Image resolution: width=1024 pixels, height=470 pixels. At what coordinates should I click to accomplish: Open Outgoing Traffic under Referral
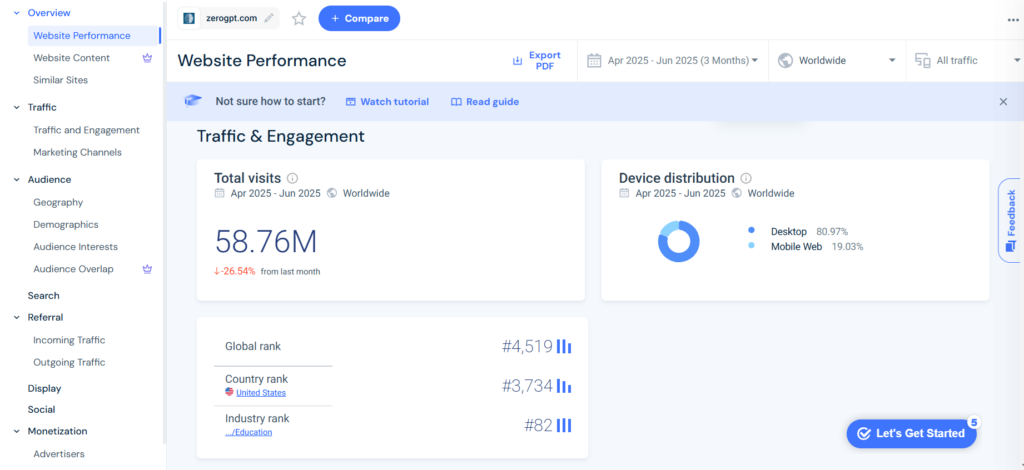[69, 362]
